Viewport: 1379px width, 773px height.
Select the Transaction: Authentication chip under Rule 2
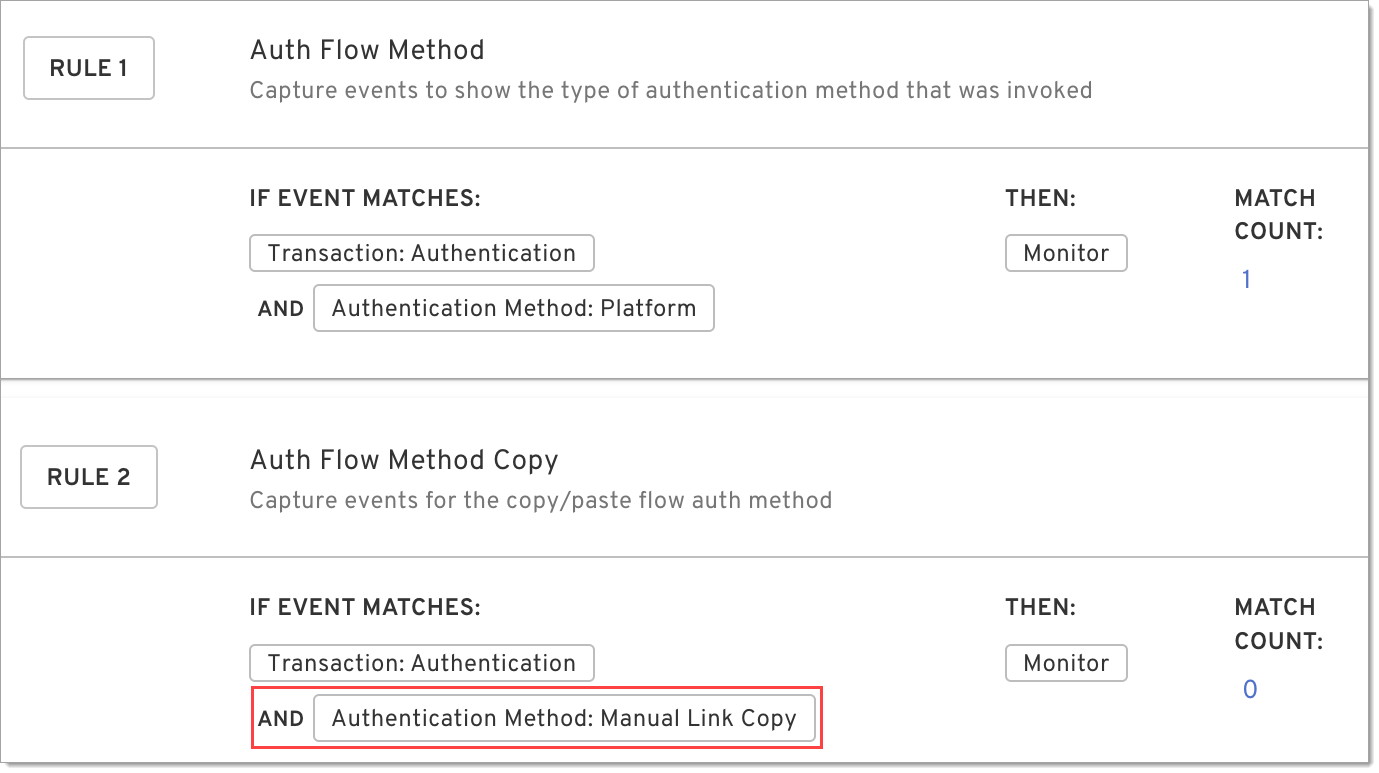click(421, 663)
